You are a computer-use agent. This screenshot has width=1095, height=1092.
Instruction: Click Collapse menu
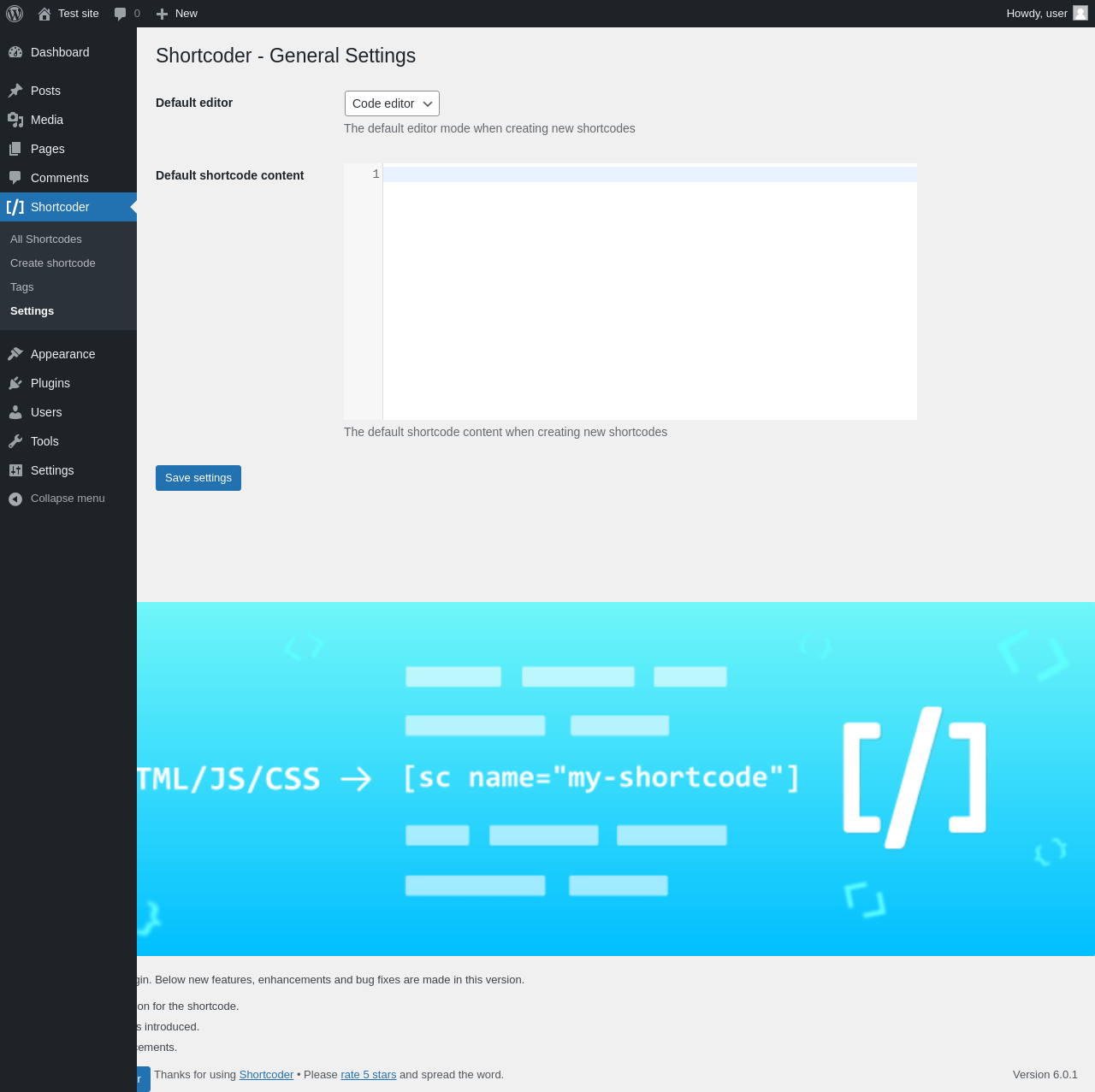pos(68,499)
